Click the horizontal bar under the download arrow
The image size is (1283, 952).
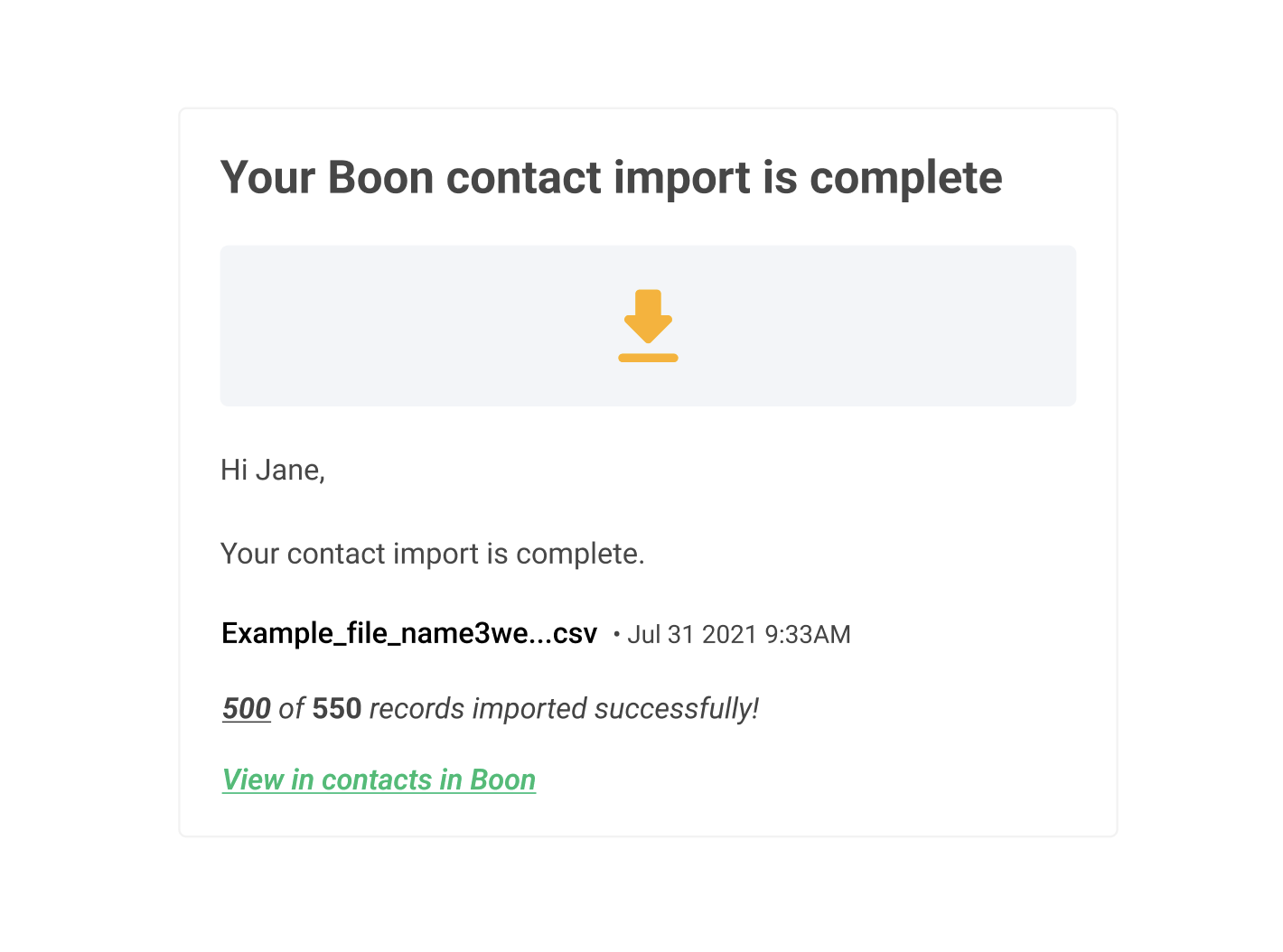[x=648, y=358]
